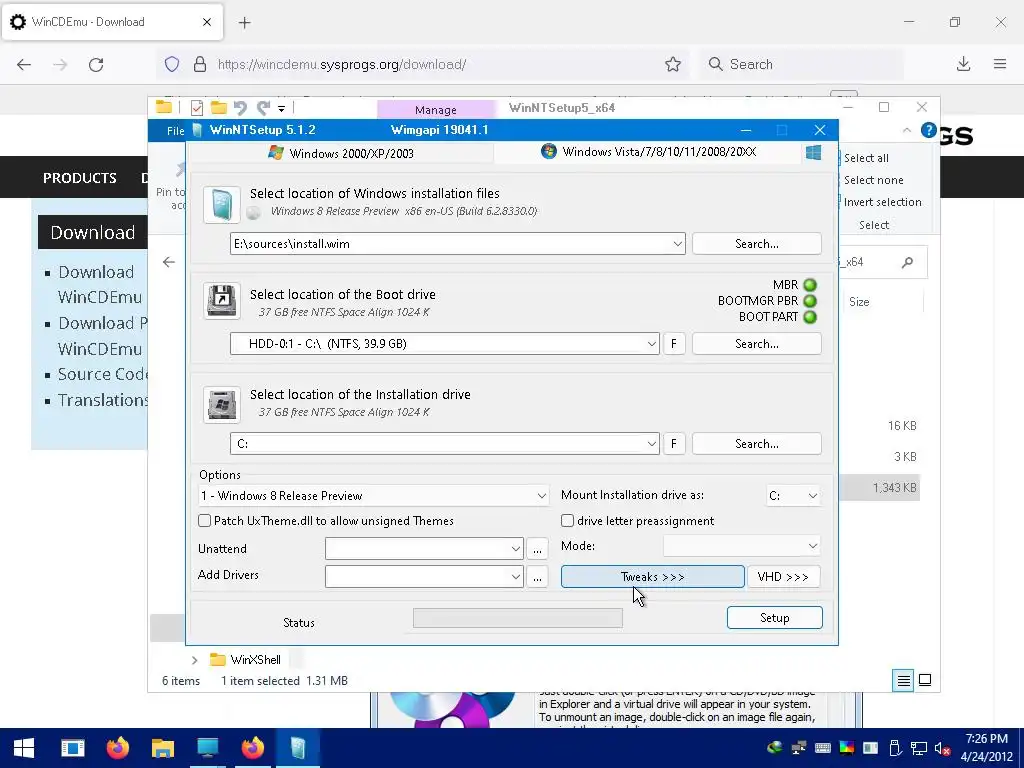Screen dimensions: 1024x768
Task: Open the Explorer help question mark icon
Action: pyautogui.click(x=928, y=130)
